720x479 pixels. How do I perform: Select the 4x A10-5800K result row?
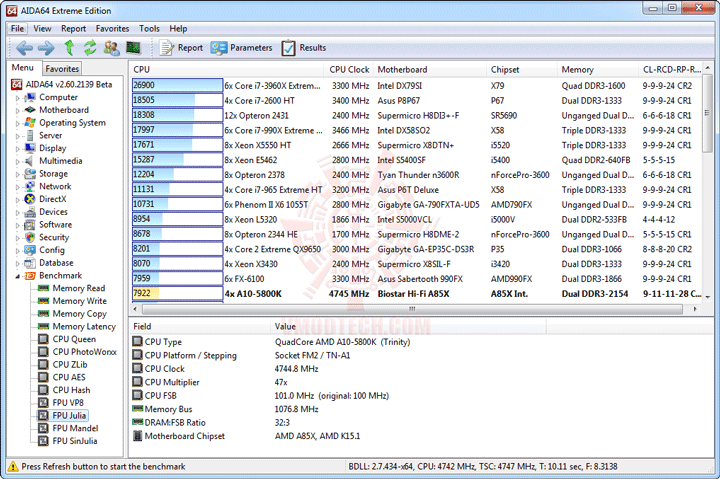click(417, 294)
